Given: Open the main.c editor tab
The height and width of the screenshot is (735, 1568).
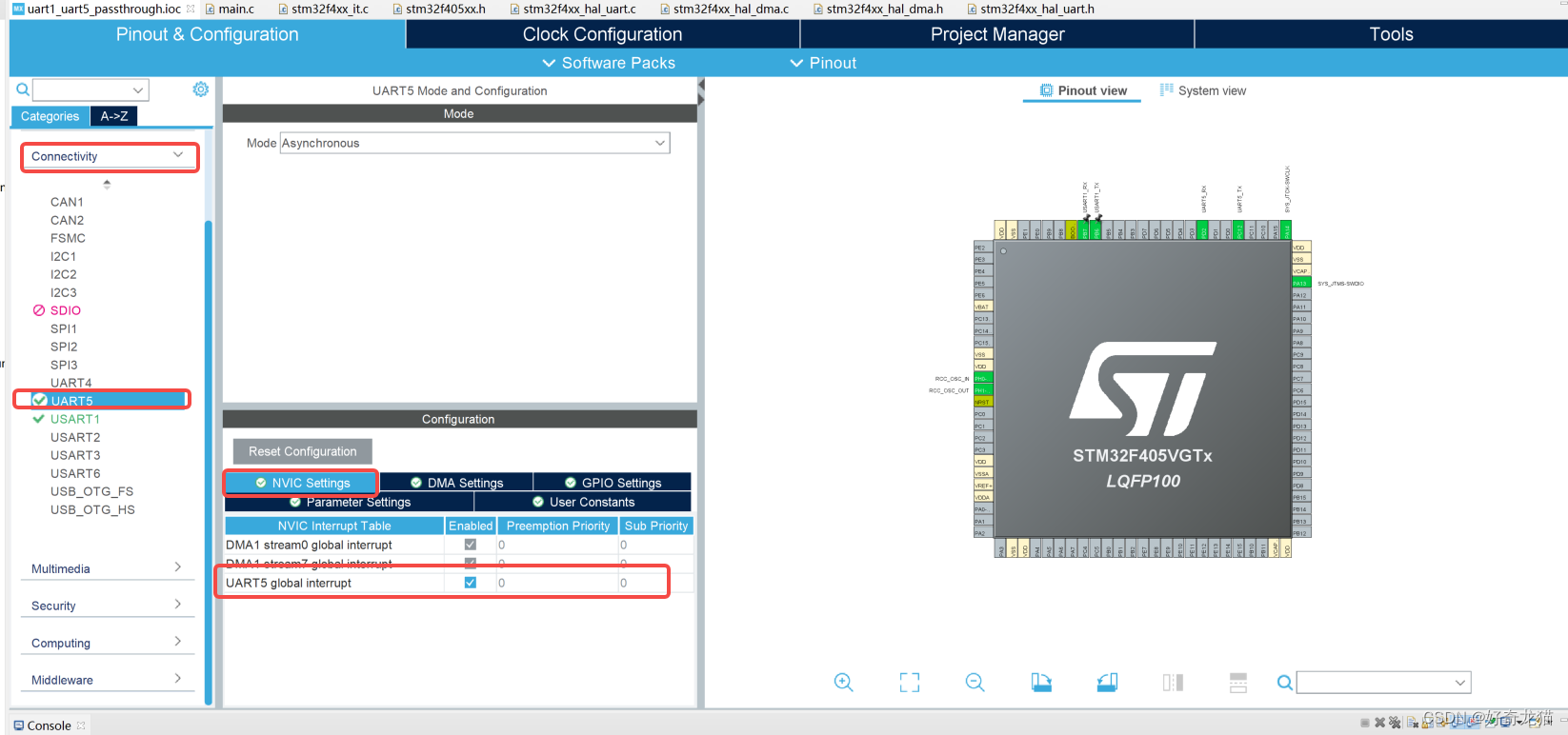Looking at the screenshot, I should point(229,9).
